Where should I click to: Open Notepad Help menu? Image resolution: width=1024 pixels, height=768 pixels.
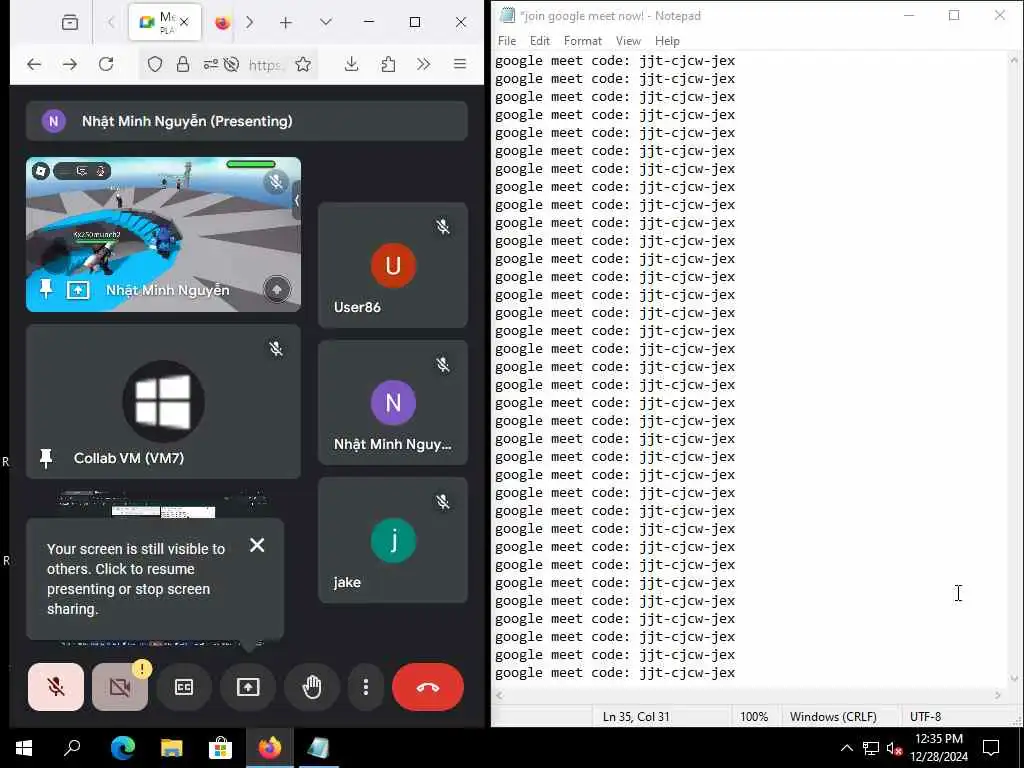(667, 40)
